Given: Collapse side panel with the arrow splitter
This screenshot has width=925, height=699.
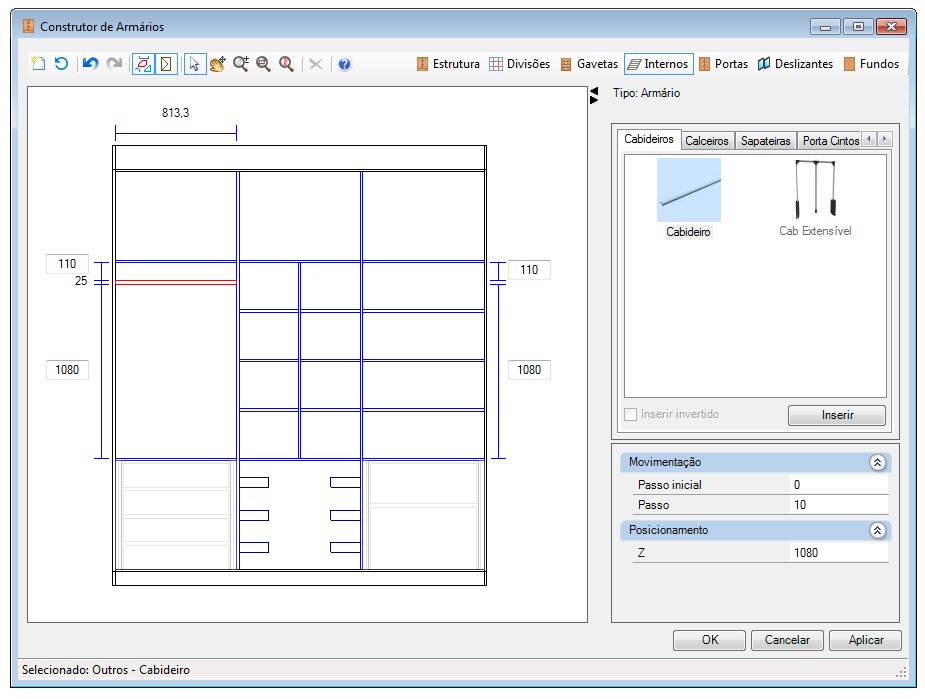Looking at the screenshot, I should 594,96.
